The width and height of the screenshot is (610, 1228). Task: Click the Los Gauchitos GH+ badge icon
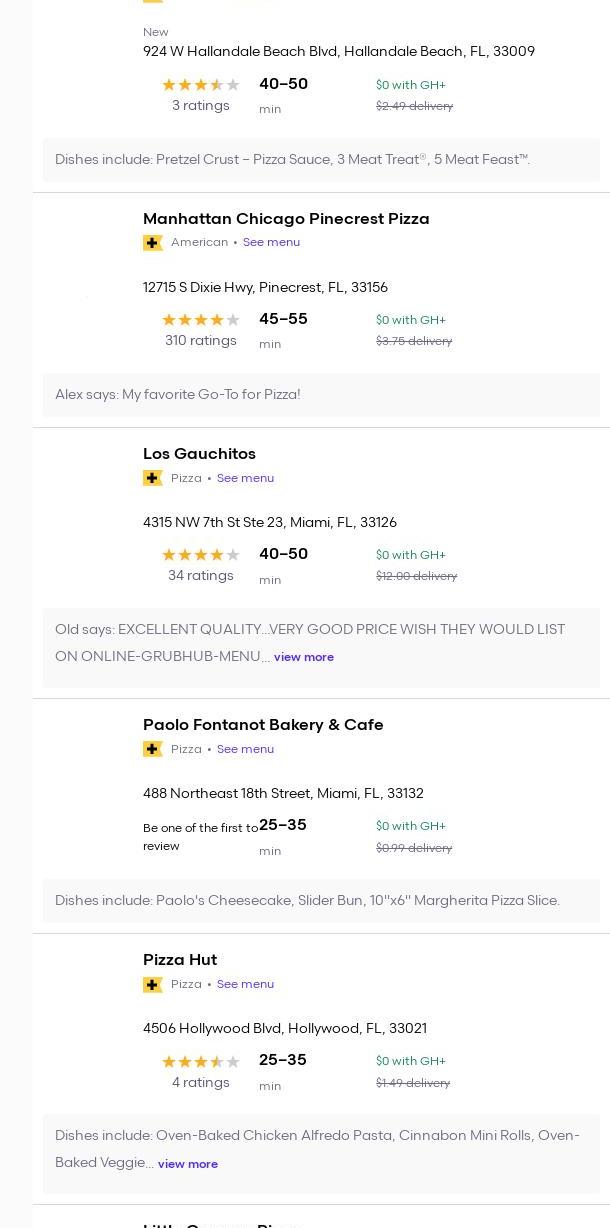[153, 478]
